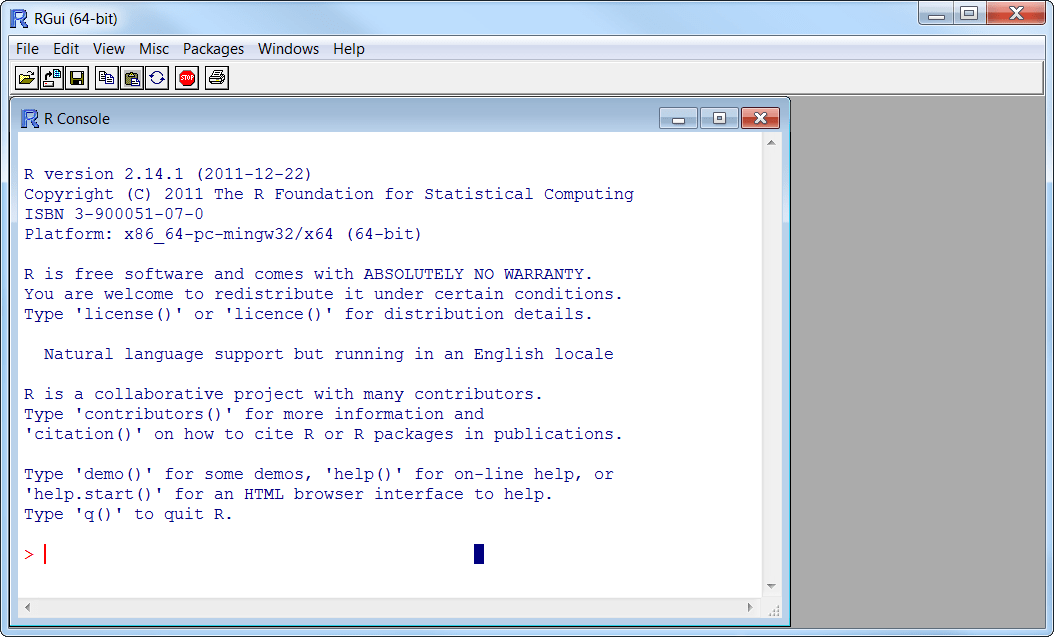This screenshot has width=1054, height=637.
Task: Place cursor at the red console prompt
Action: pos(44,554)
